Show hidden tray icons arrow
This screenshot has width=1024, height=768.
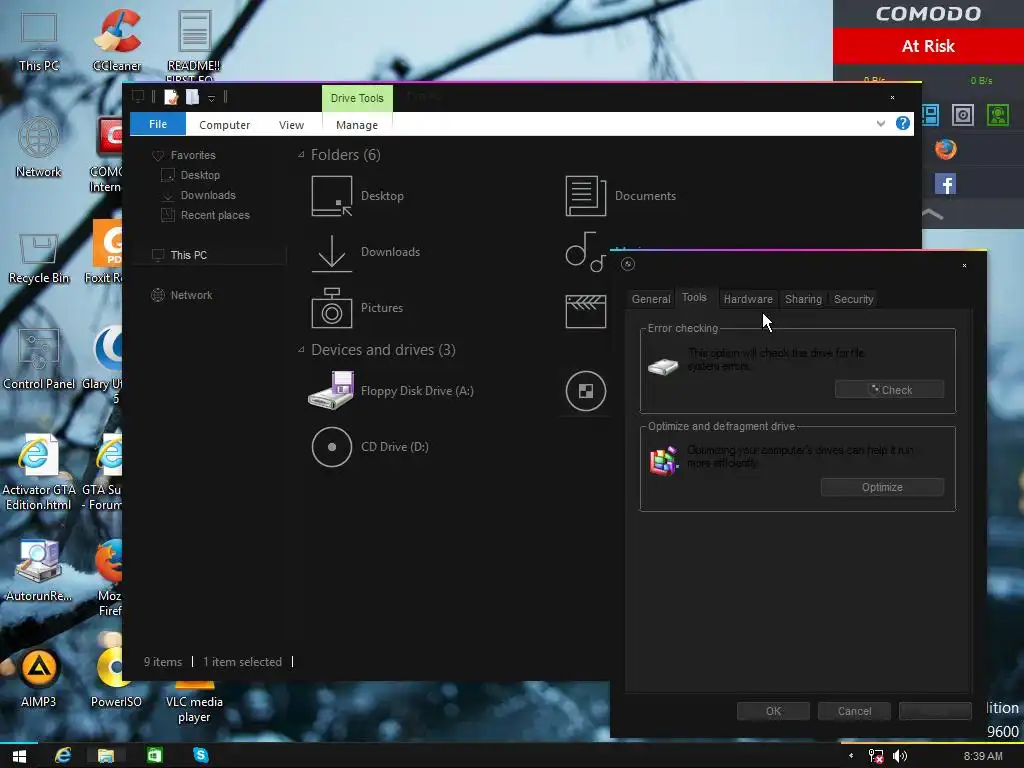pyautogui.click(x=851, y=756)
